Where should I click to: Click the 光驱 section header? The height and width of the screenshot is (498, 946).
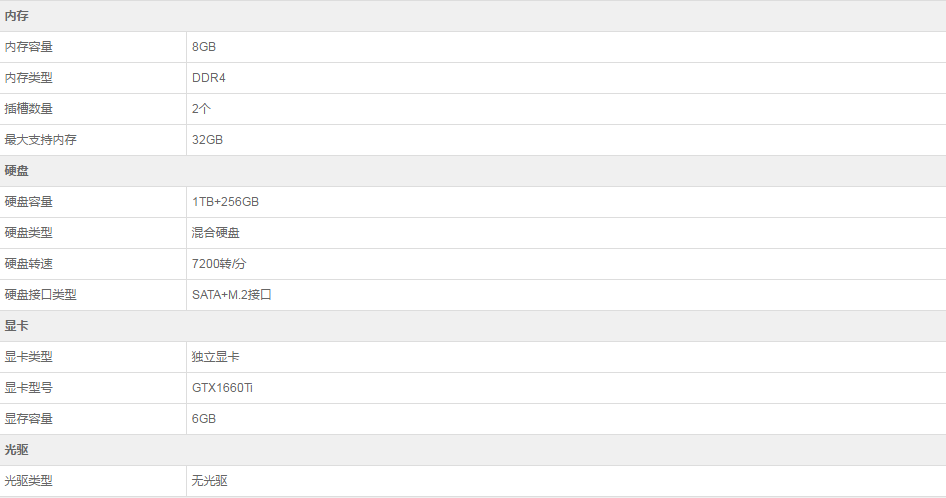pos(16,450)
